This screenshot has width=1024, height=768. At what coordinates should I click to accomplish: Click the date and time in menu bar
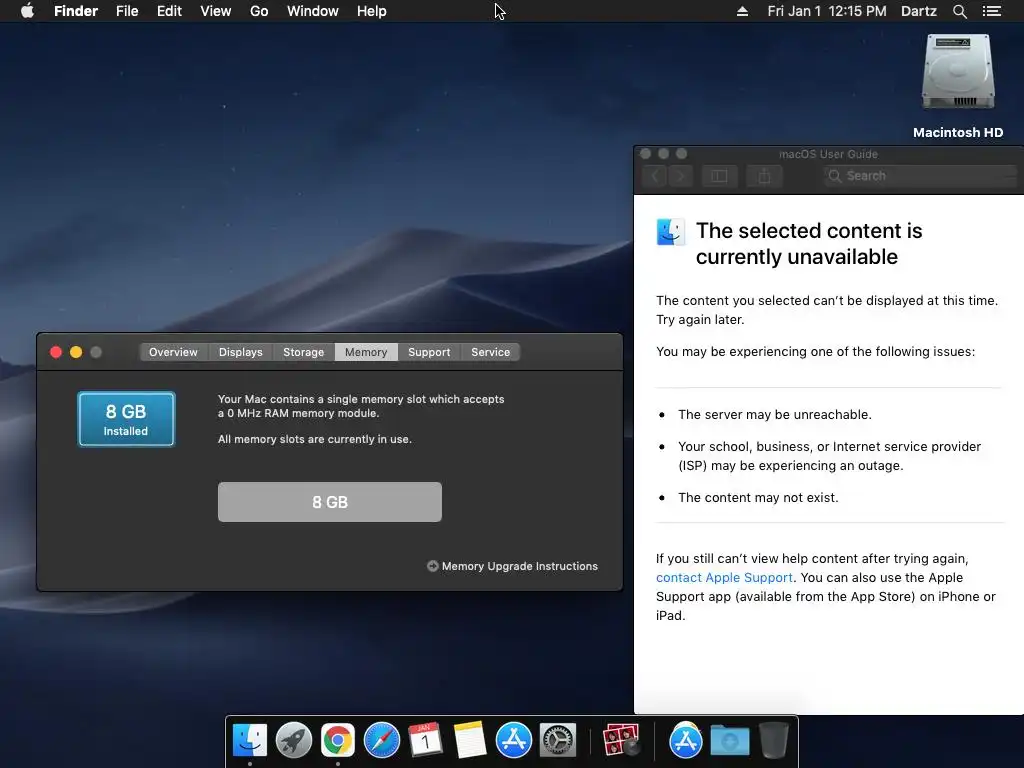[x=827, y=11]
